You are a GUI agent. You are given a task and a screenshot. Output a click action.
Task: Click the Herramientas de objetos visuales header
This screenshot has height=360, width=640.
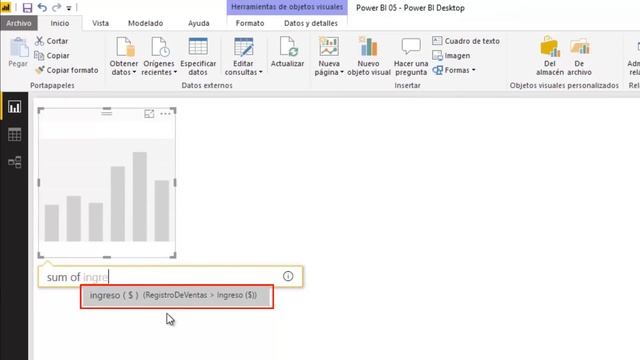pyautogui.click(x=287, y=7)
